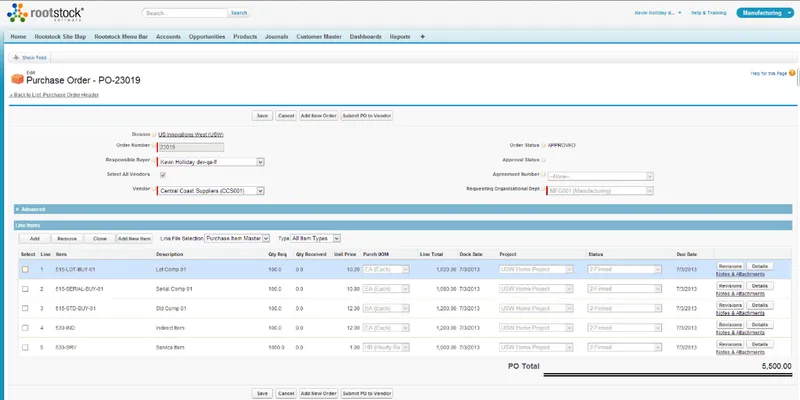Click the Search button in header
The image size is (800, 400).
tap(239, 13)
